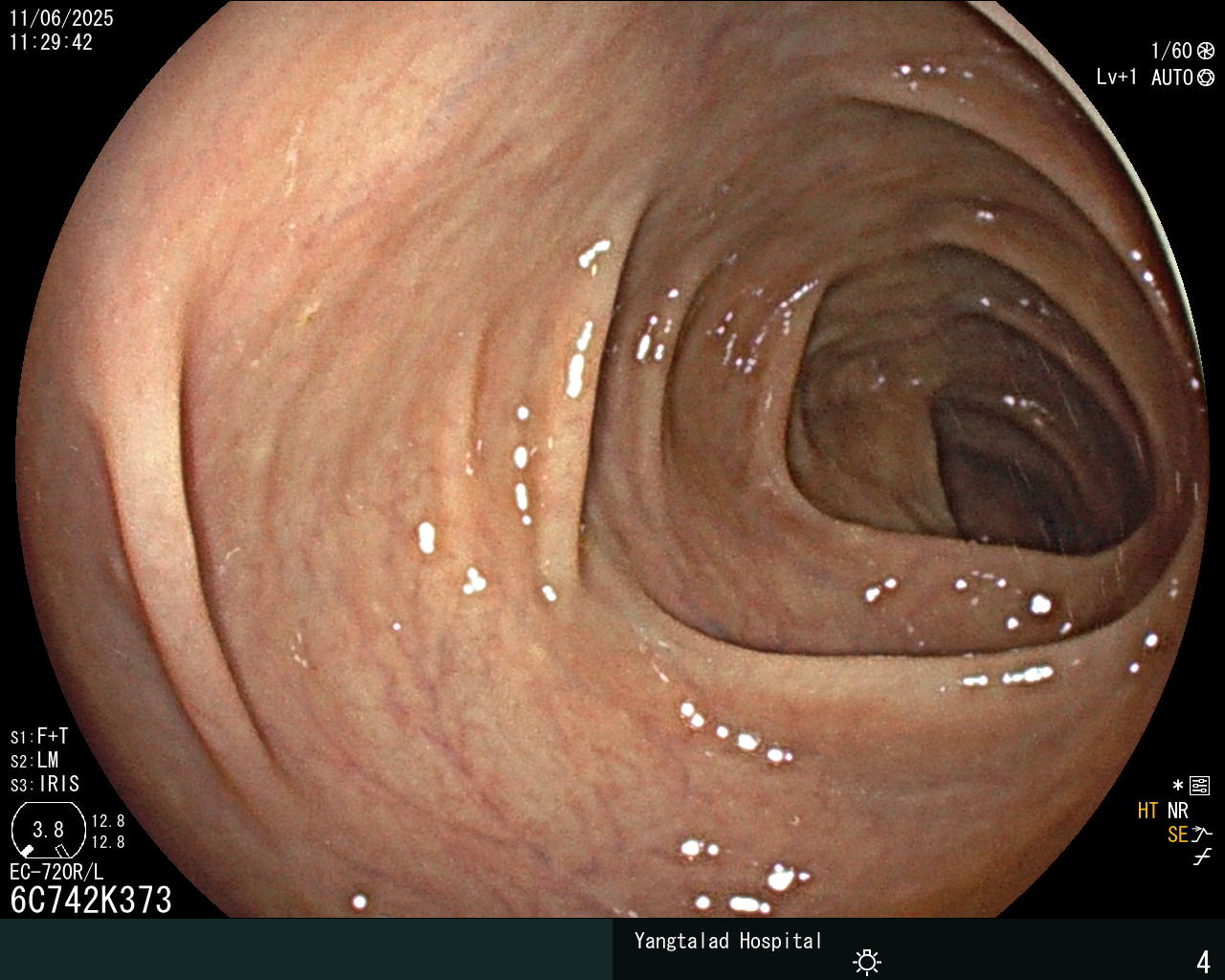
Task: Click the serial number 6C742K373
Action: pyautogui.click(x=91, y=901)
